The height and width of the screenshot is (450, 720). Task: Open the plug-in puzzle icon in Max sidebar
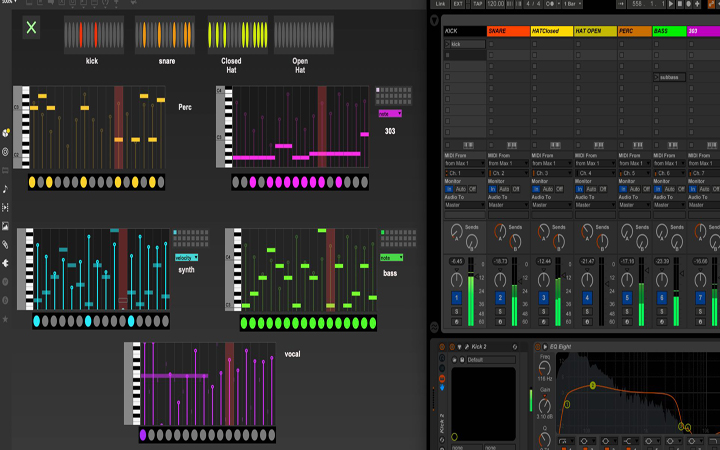click(x=6, y=263)
